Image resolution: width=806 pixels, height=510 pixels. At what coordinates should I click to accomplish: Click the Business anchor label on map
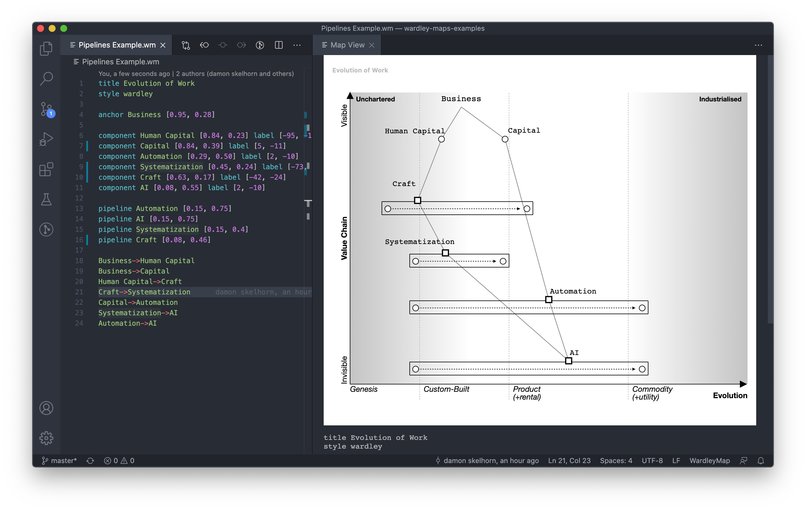461,99
